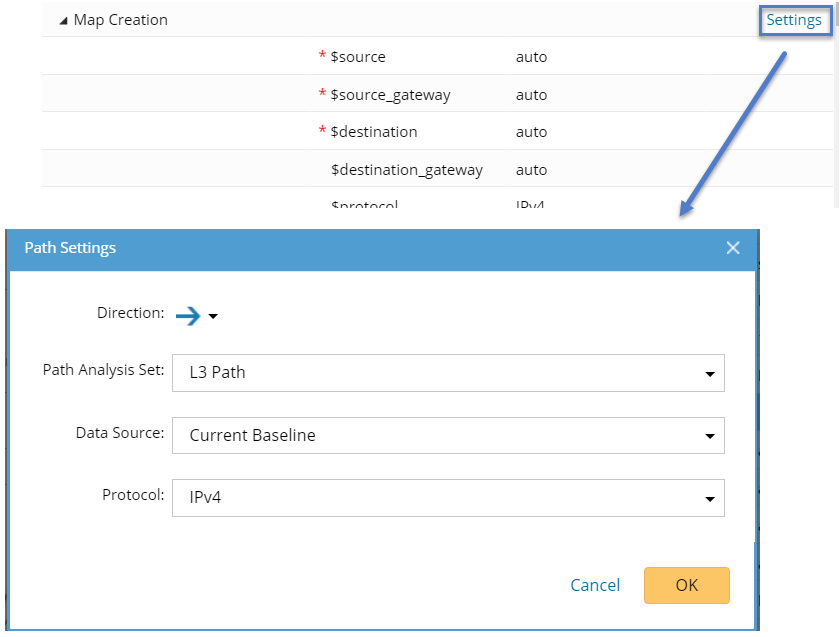Viewport: 840px width, 637px height.
Task: Cancel the Path Settings dialog
Action: [595, 586]
